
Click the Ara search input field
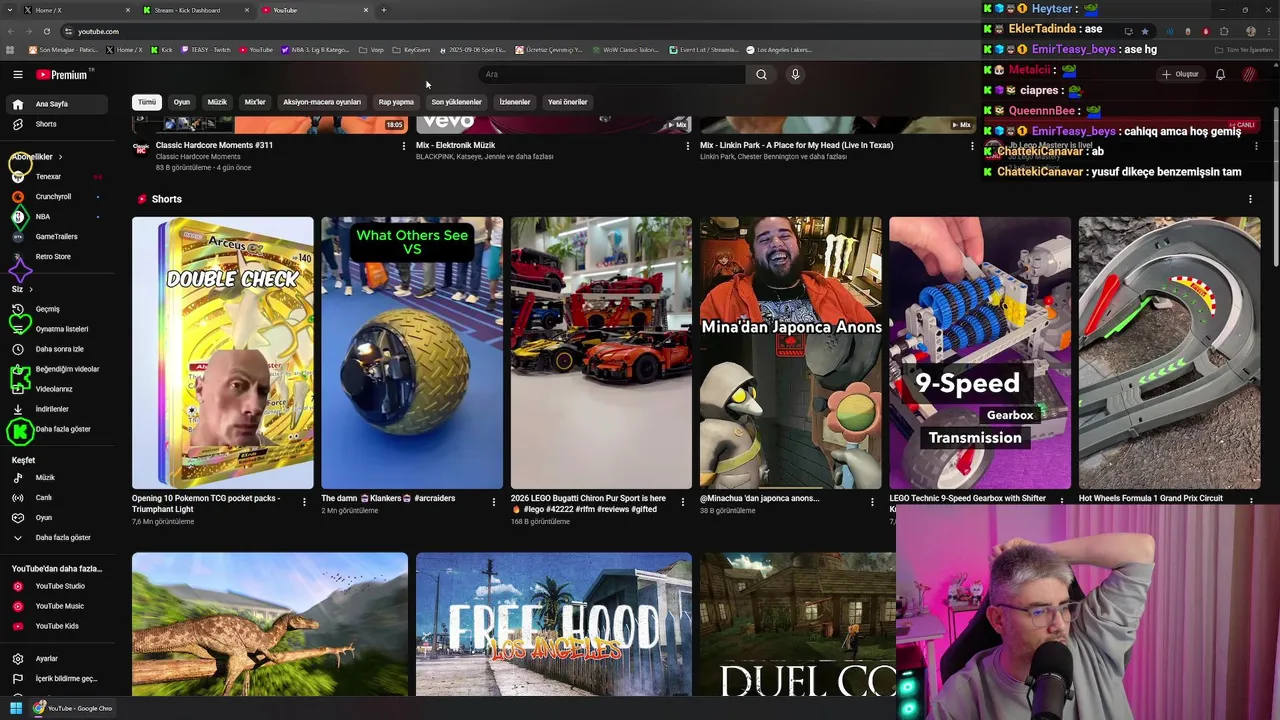click(x=612, y=74)
